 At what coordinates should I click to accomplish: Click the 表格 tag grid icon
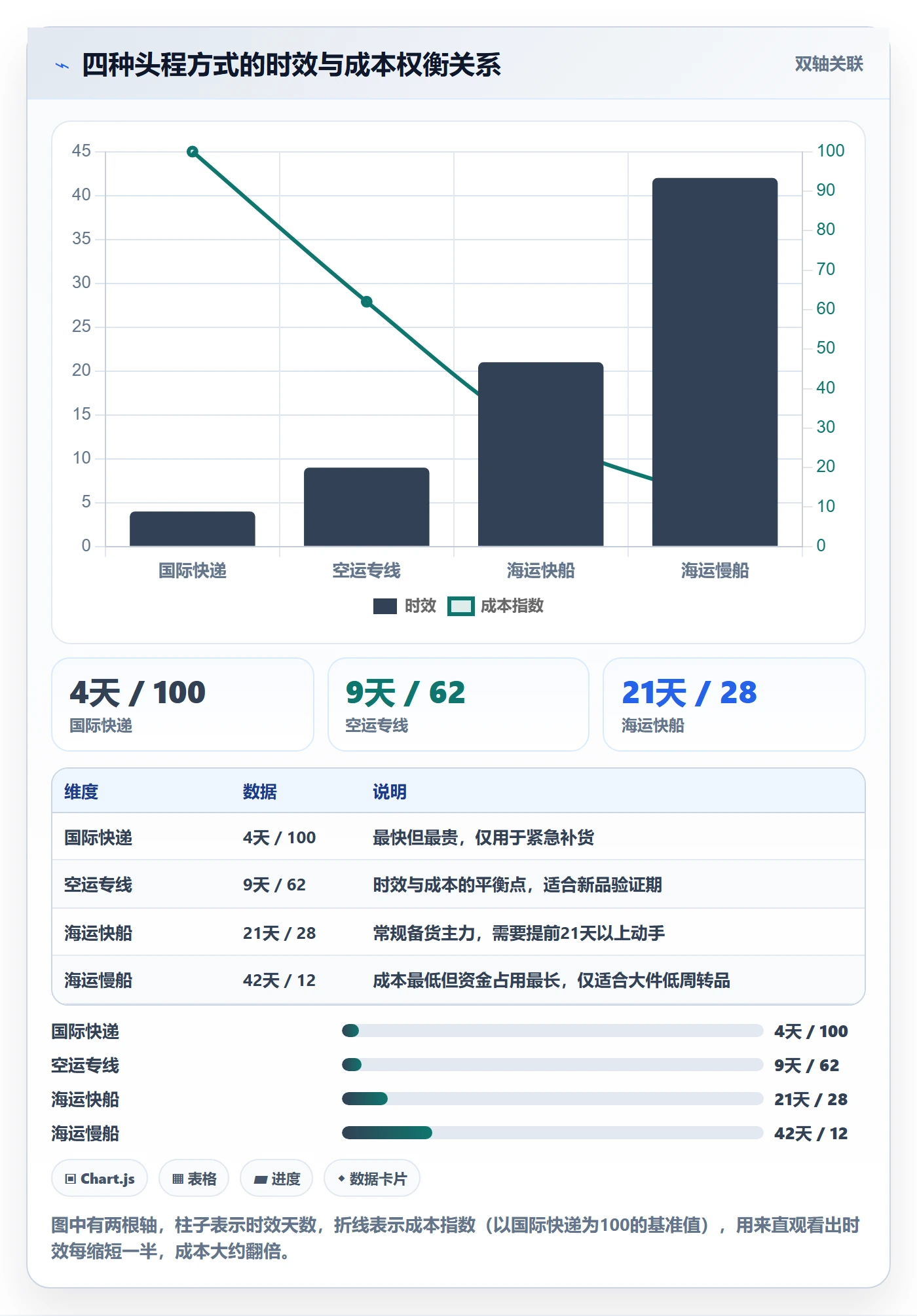click(178, 1179)
